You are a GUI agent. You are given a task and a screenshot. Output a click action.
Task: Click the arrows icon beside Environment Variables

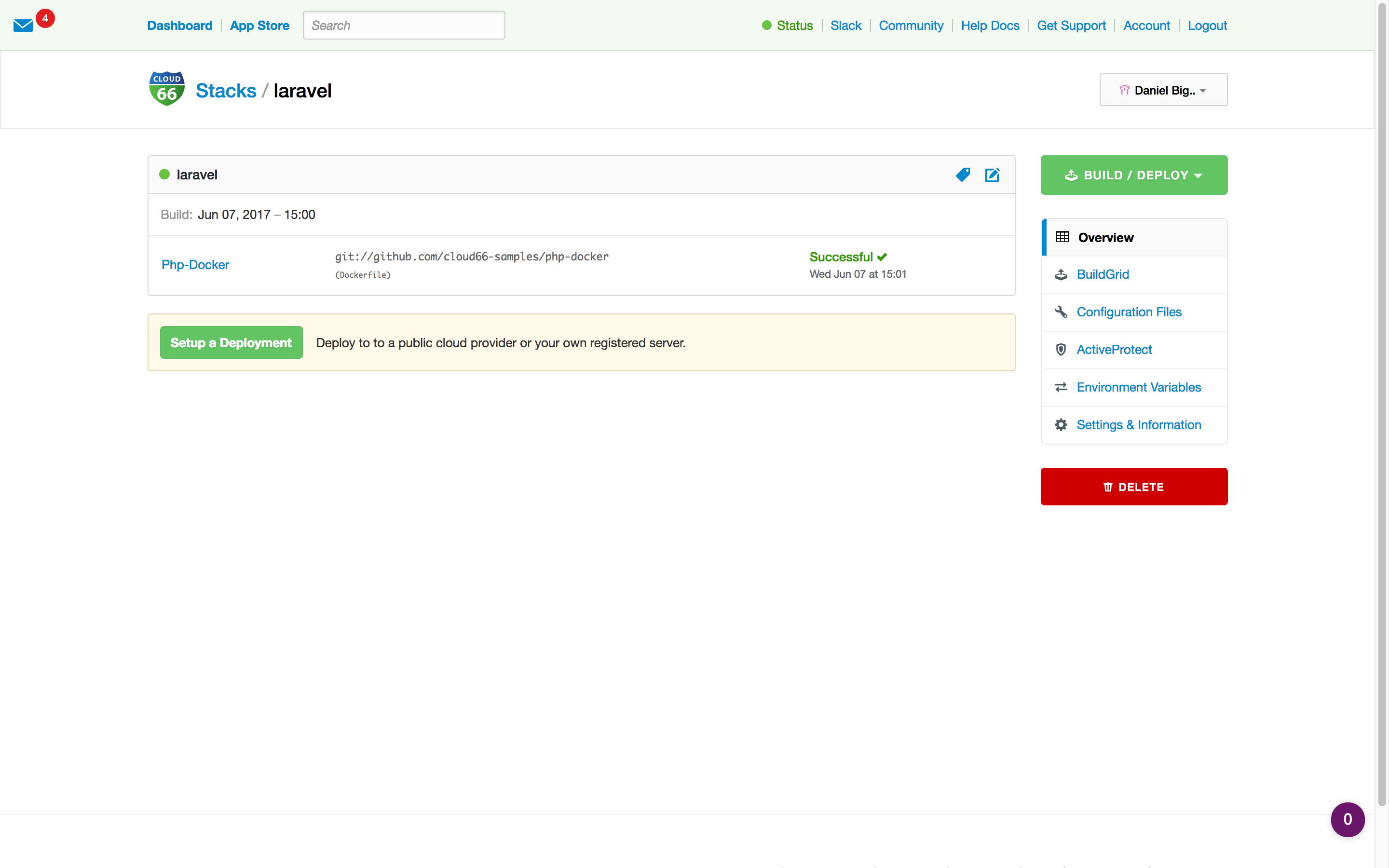tap(1061, 387)
